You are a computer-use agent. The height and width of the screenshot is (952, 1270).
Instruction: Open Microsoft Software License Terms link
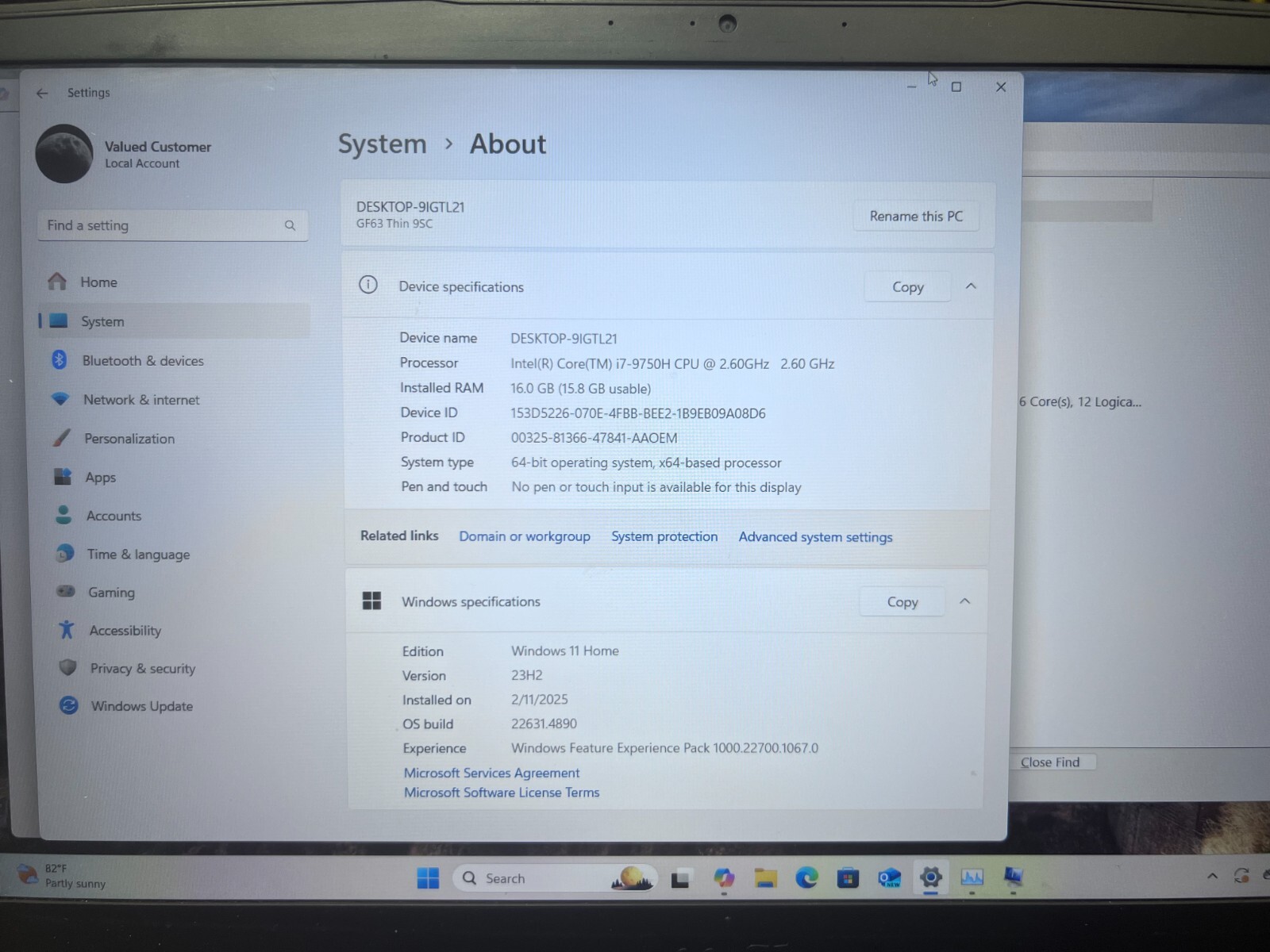(502, 793)
